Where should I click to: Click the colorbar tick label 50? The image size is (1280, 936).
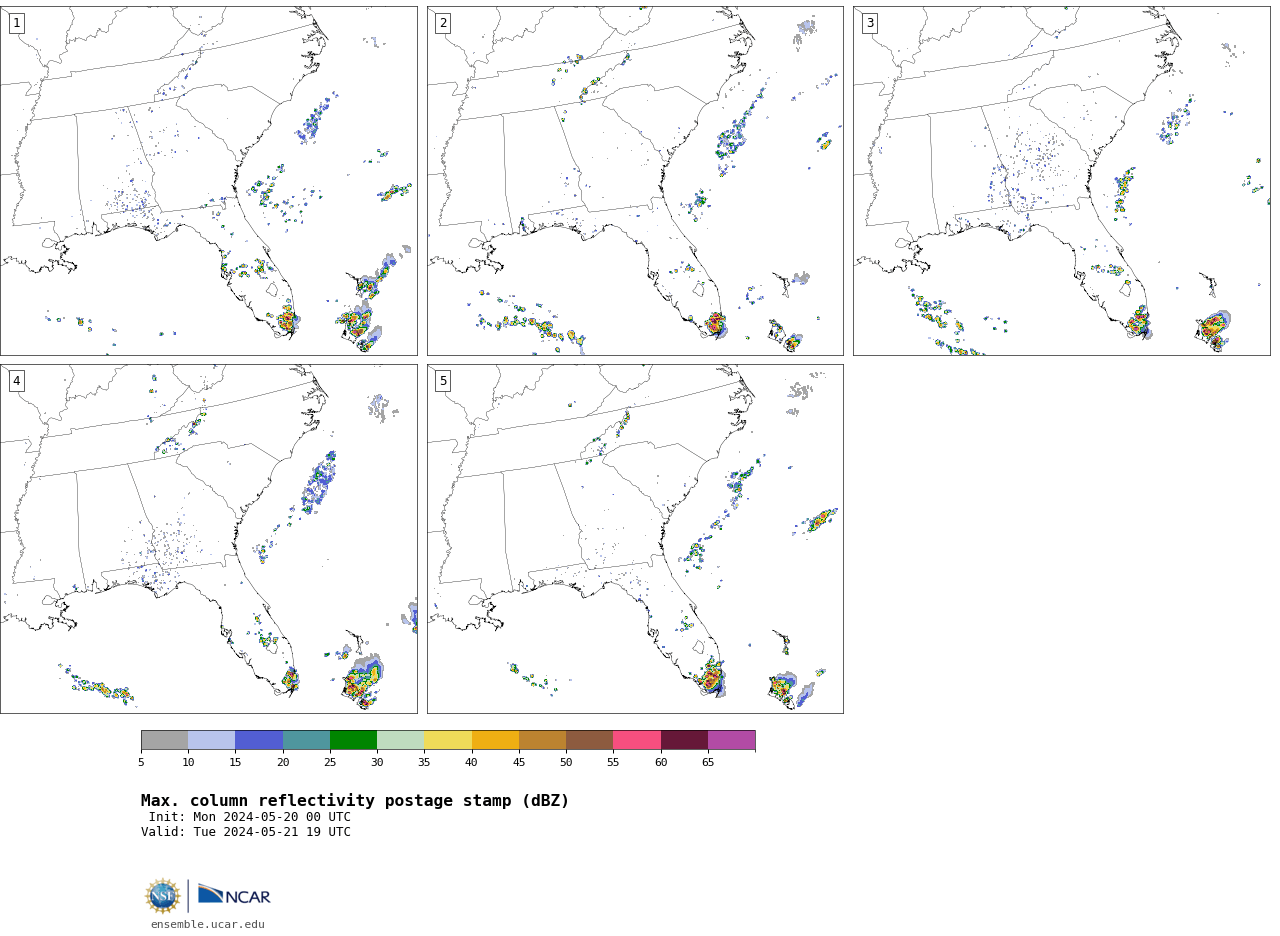566,763
